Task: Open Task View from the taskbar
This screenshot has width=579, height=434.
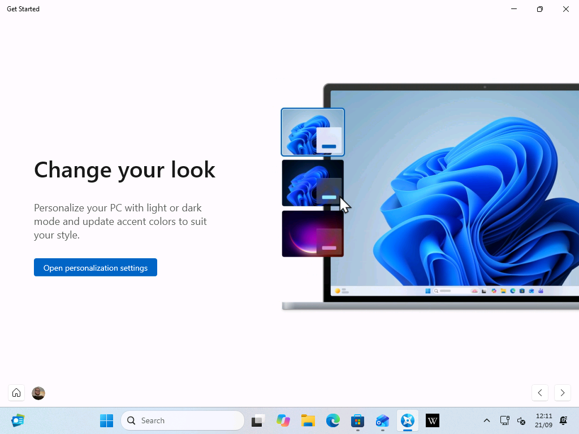Action: click(x=257, y=421)
